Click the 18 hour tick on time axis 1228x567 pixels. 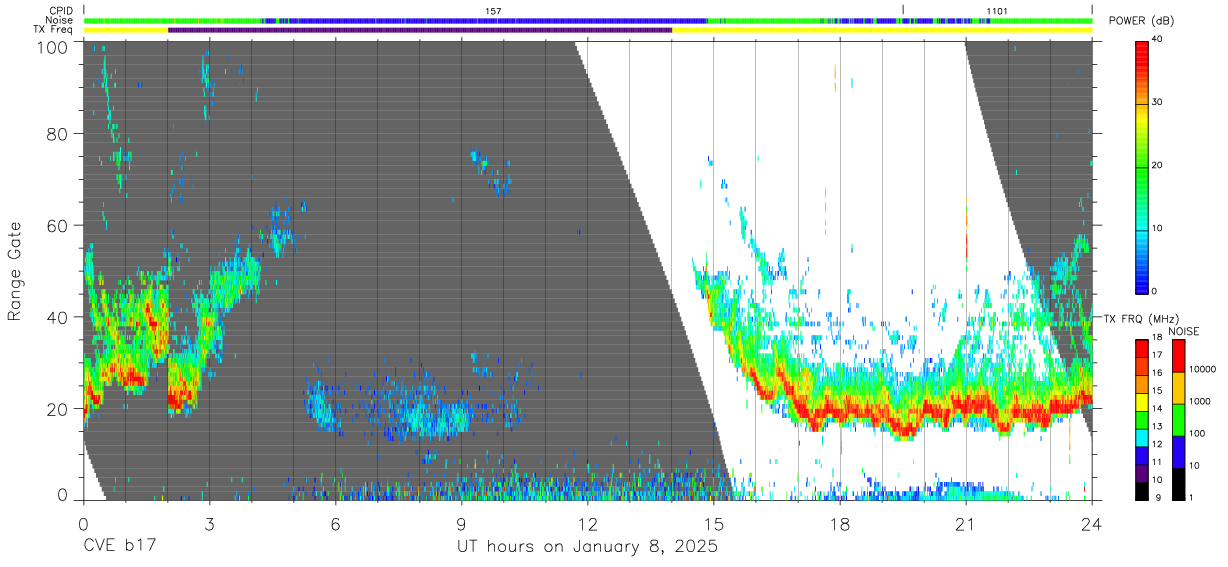tap(840, 523)
